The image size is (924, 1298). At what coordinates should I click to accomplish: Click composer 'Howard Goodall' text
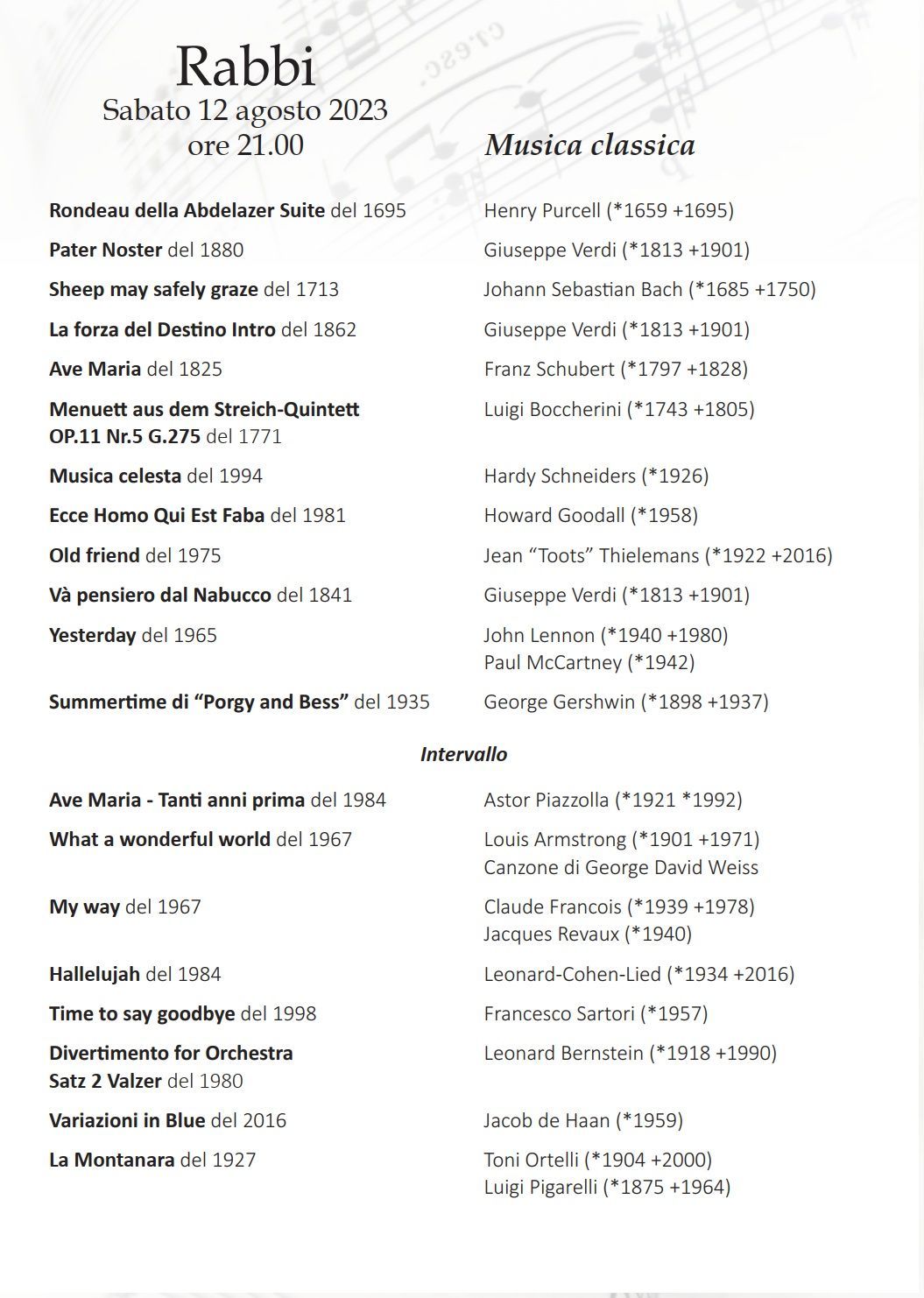coord(554,515)
